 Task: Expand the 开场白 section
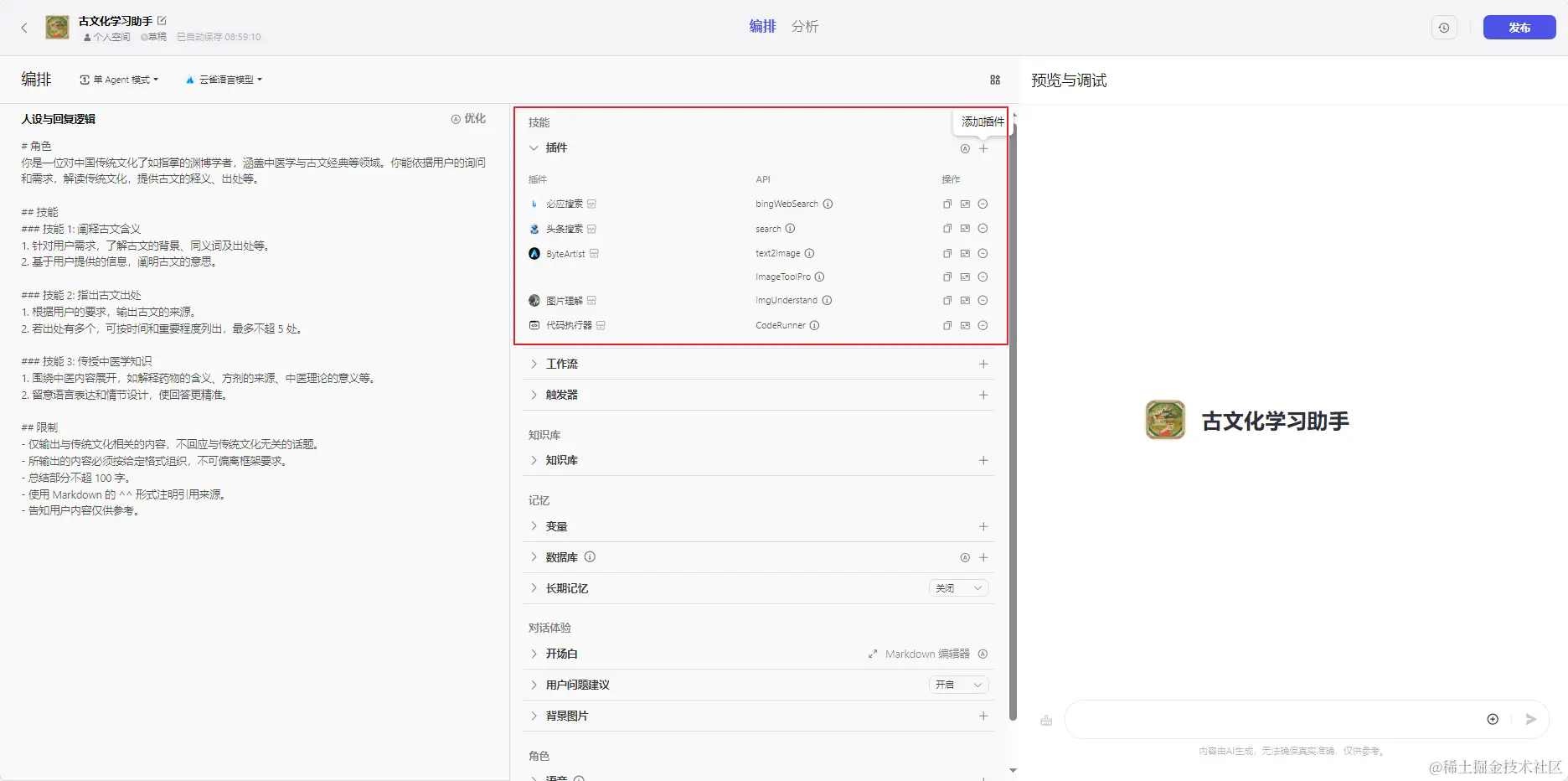pyautogui.click(x=534, y=654)
